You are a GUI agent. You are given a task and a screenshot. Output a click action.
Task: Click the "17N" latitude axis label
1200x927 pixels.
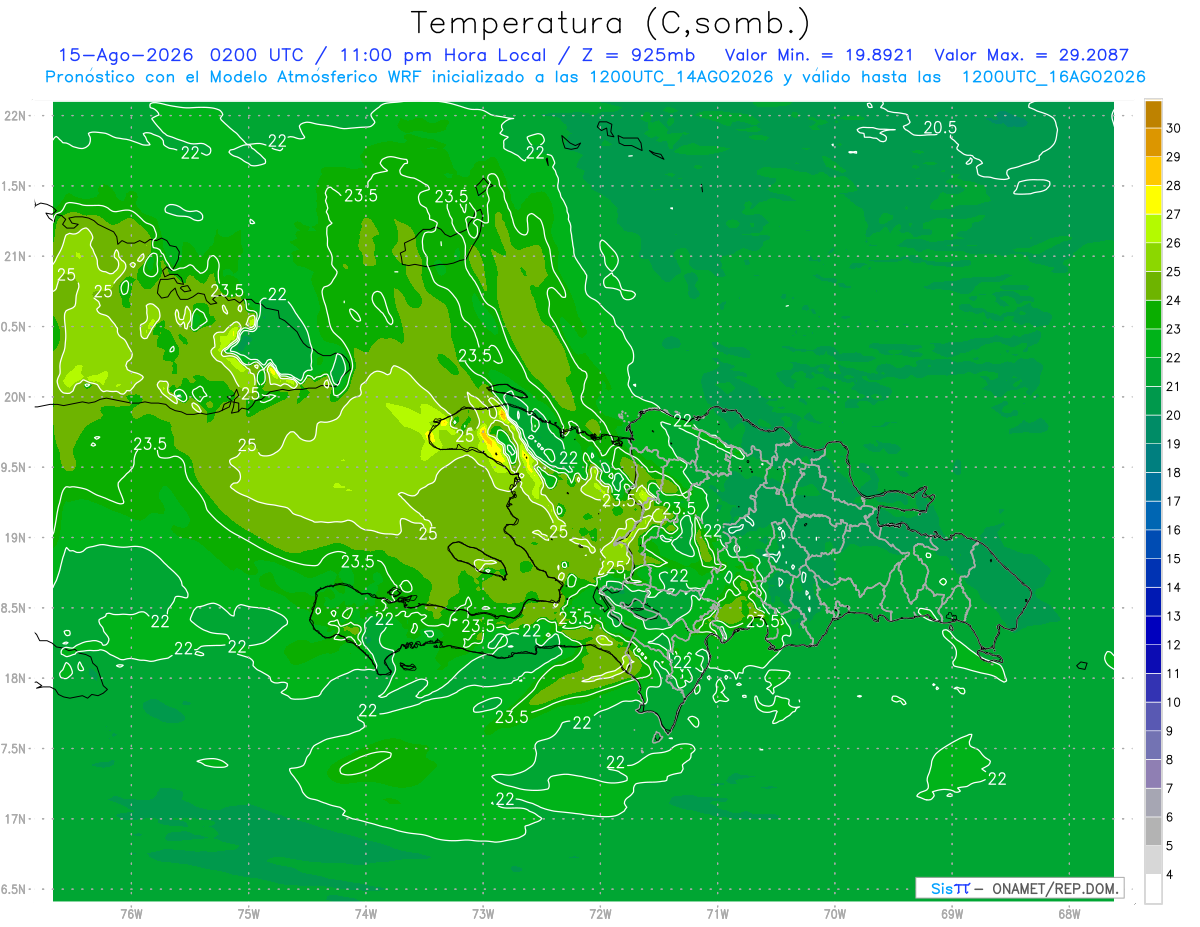[x=16, y=819]
